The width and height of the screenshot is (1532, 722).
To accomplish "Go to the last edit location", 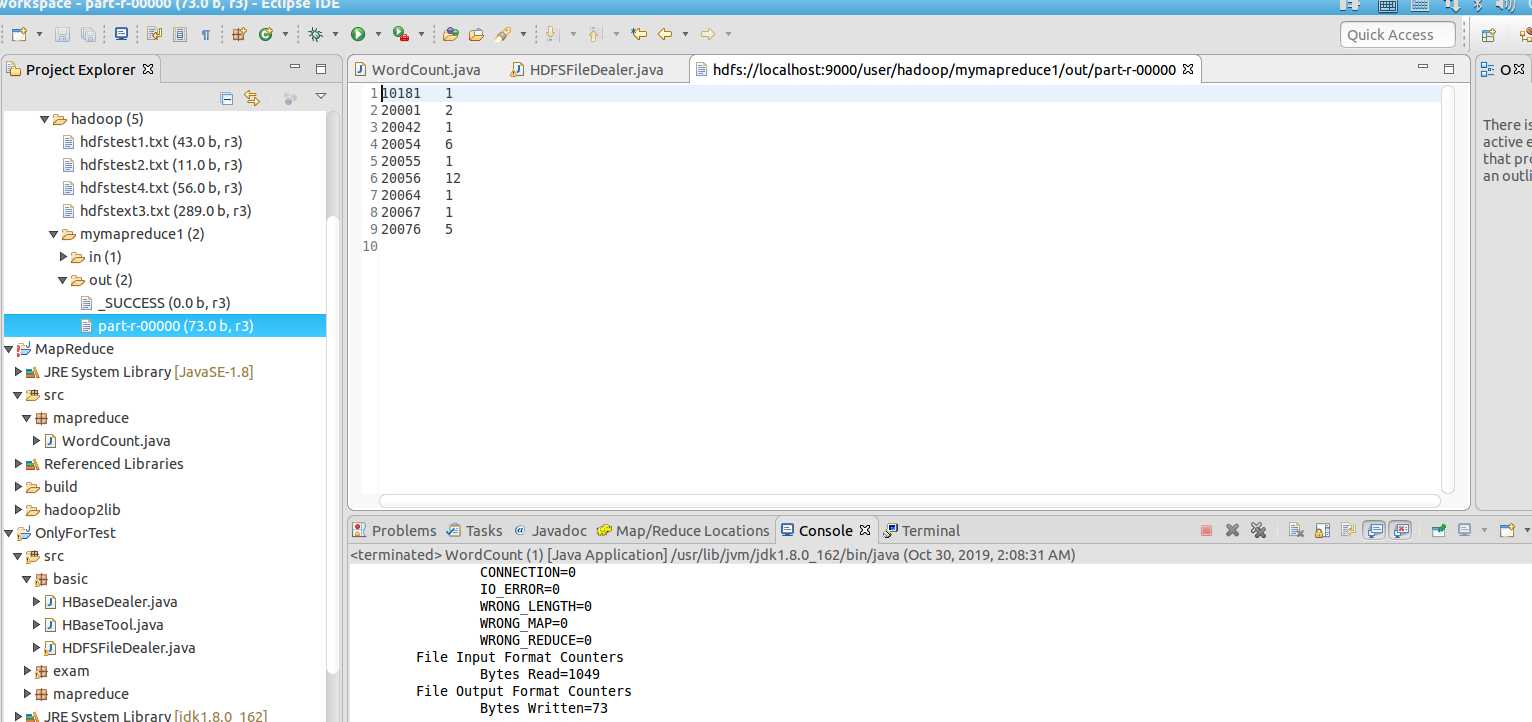I will coord(639,34).
